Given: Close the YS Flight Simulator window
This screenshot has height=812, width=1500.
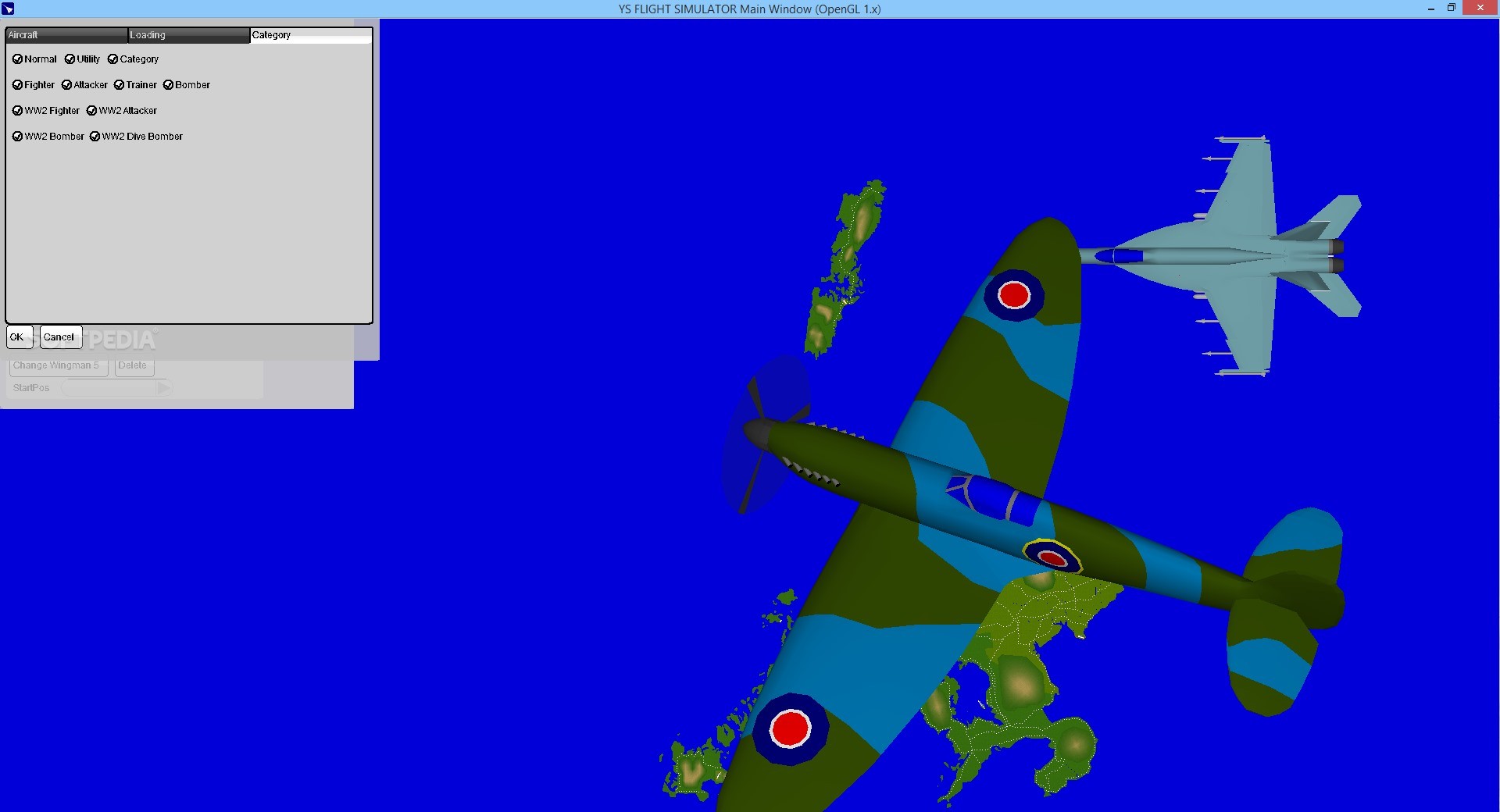Looking at the screenshot, I should click(1480, 9).
